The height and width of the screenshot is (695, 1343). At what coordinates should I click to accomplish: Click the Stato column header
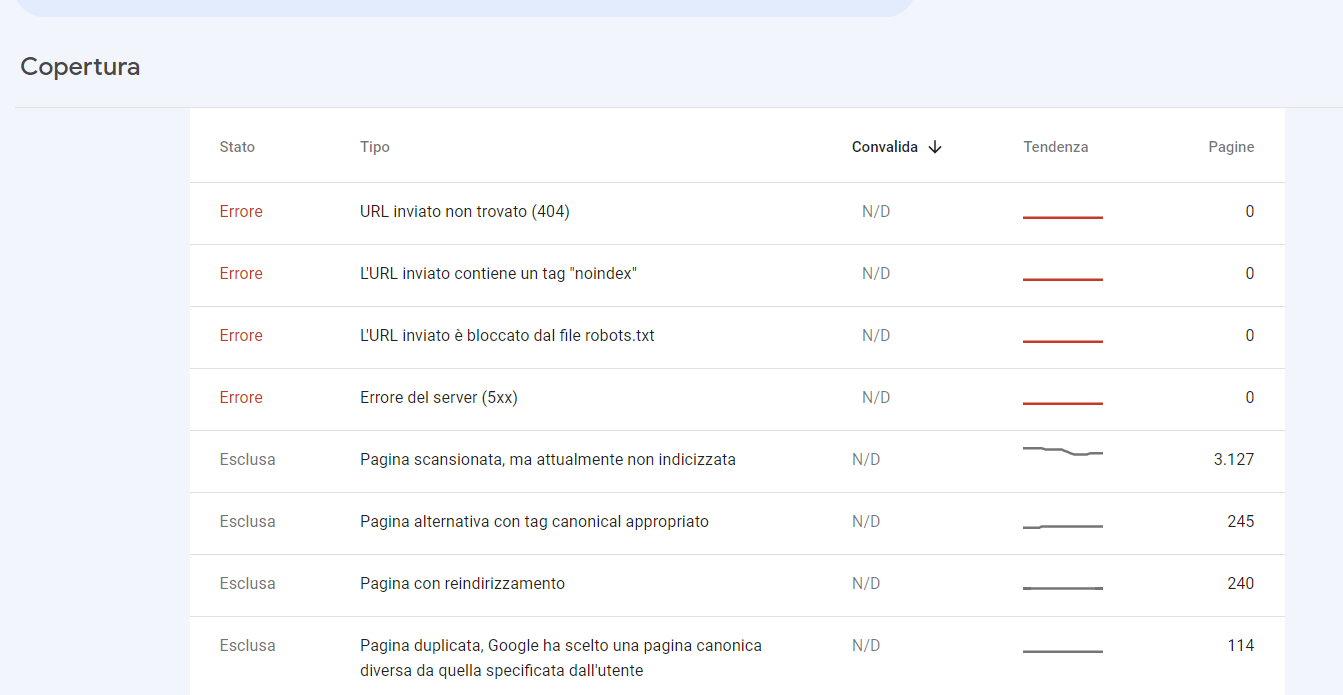tap(237, 147)
